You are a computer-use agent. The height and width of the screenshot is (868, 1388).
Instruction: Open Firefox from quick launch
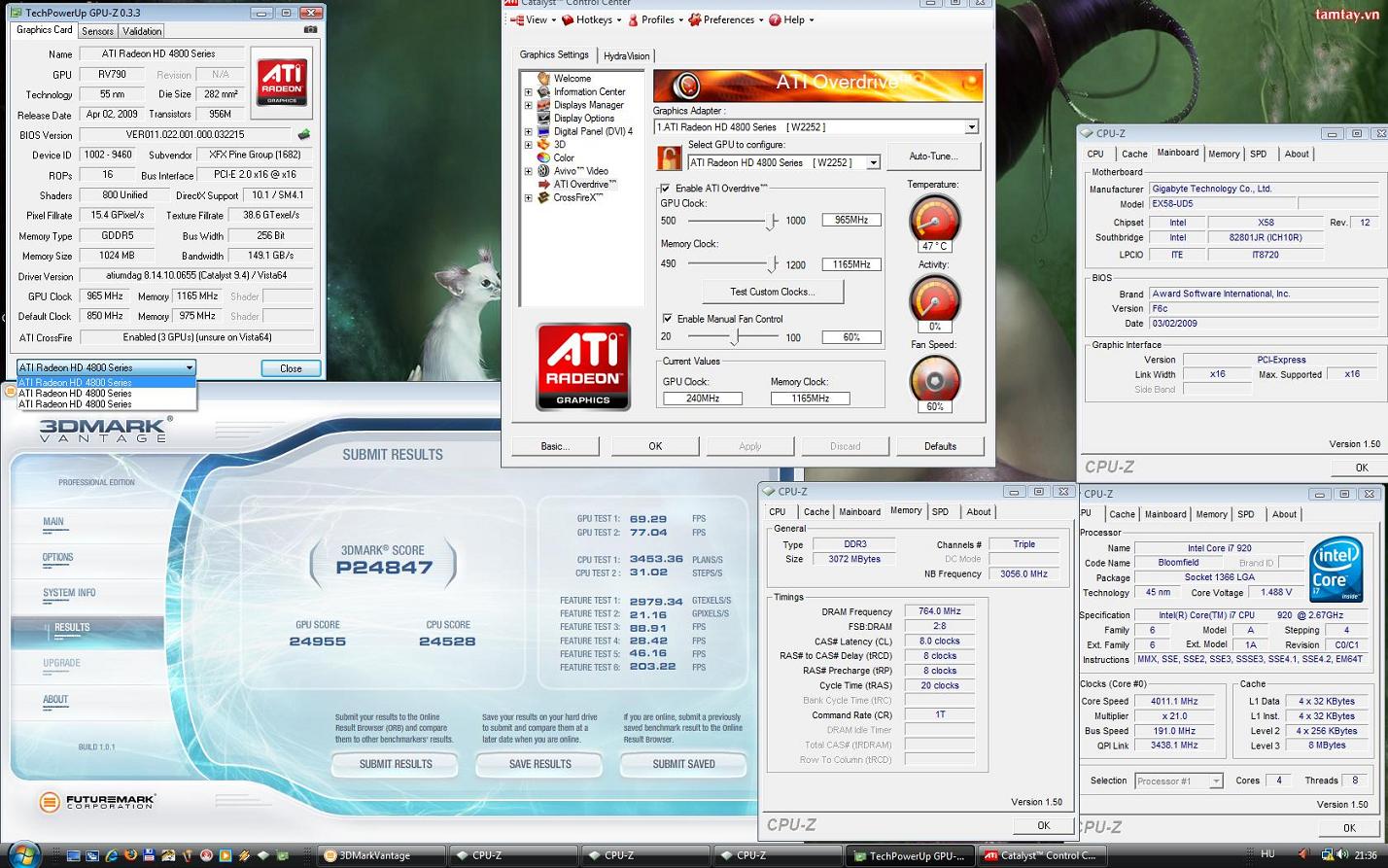[130, 856]
